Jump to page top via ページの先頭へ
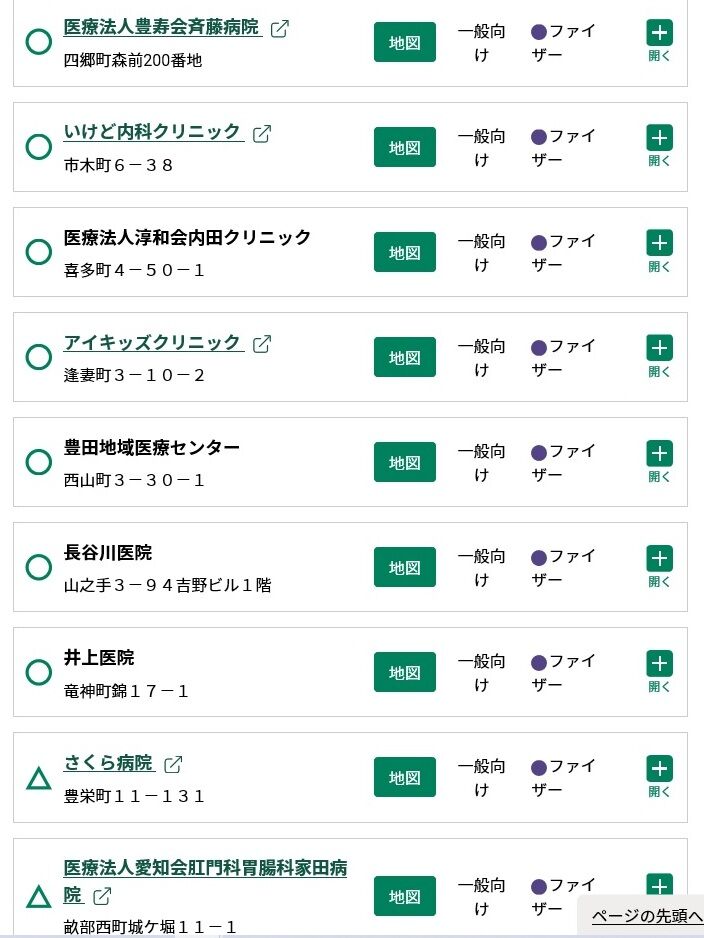The height and width of the screenshot is (938, 704). [x=647, y=916]
